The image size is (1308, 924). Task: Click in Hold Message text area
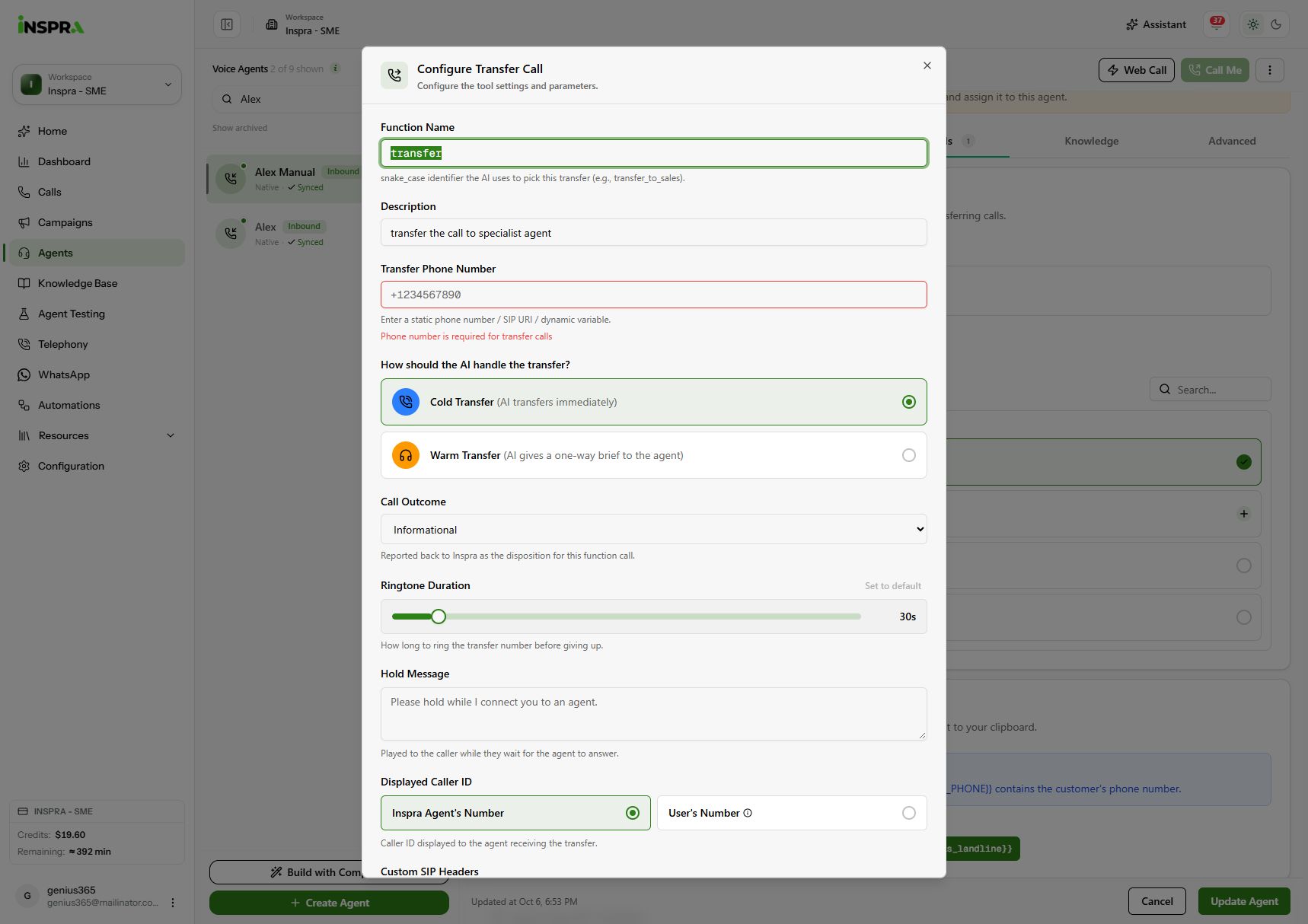(x=654, y=714)
